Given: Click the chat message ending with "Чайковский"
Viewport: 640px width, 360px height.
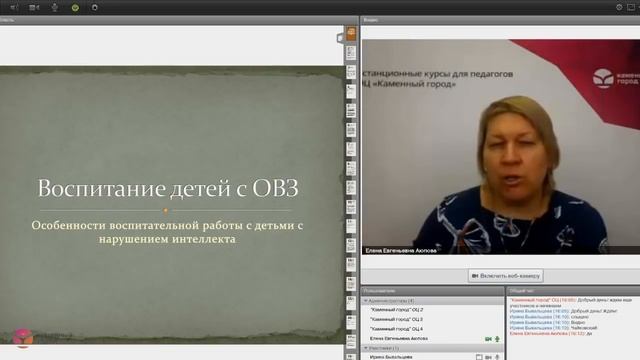Looking at the screenshot, I should pyautogui.click(x=553, y=328).
